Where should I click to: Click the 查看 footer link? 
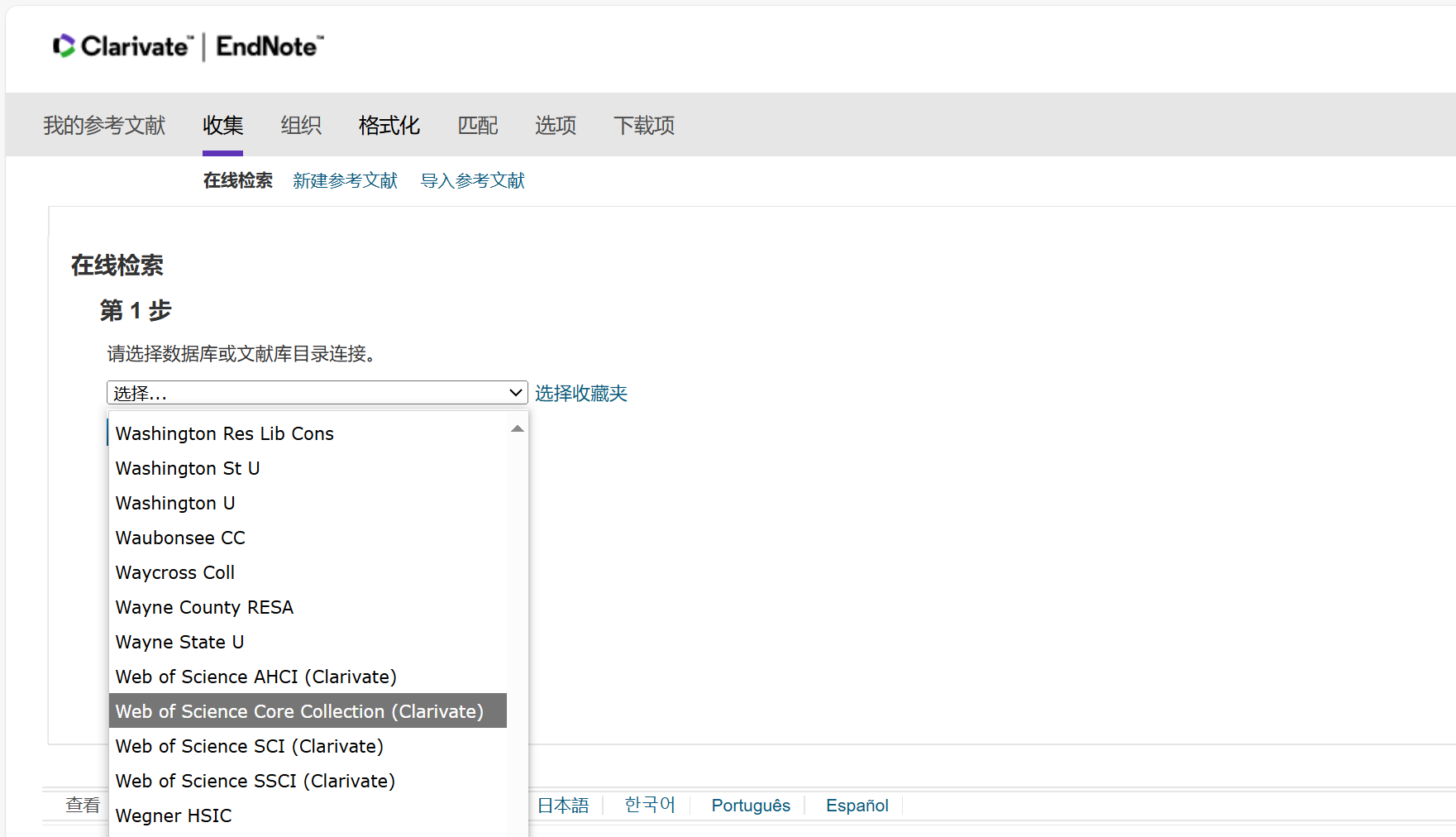(x=83, y=805)
